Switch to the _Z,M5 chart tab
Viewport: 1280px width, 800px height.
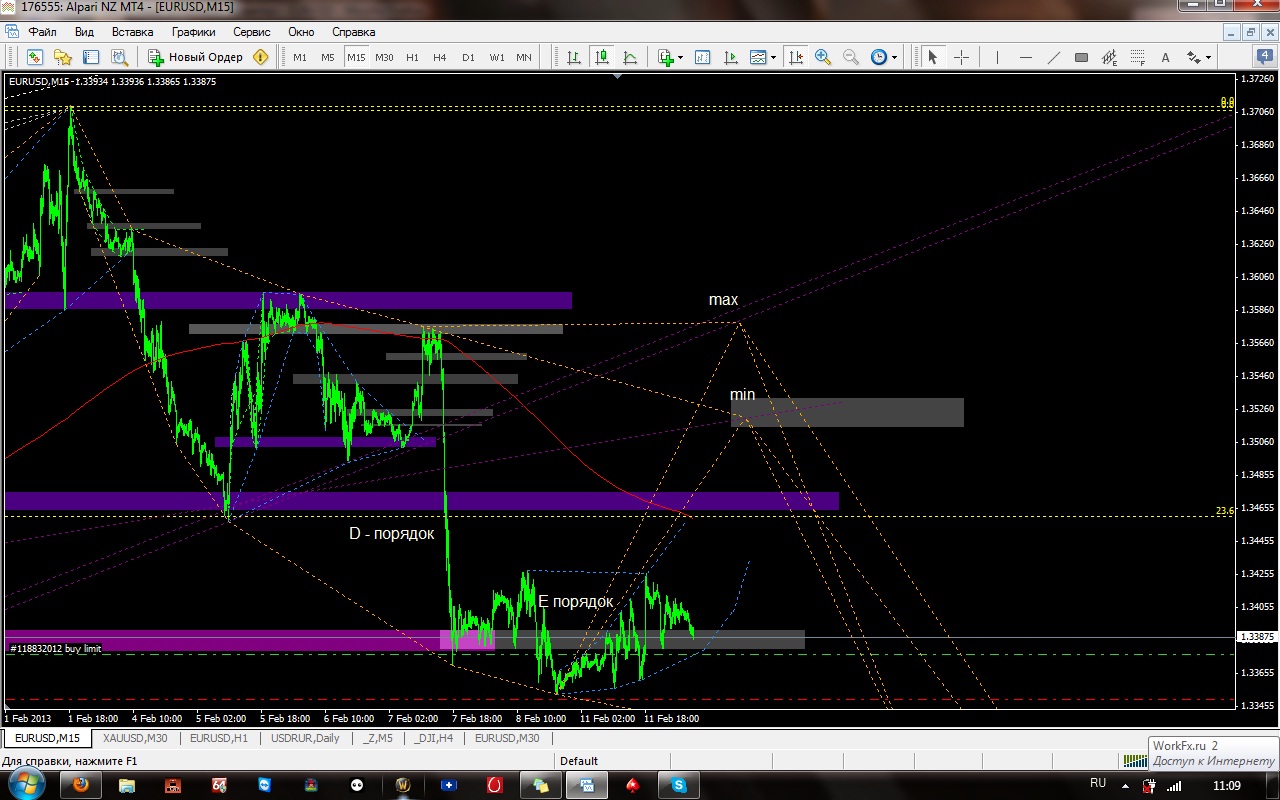point(379,738)
